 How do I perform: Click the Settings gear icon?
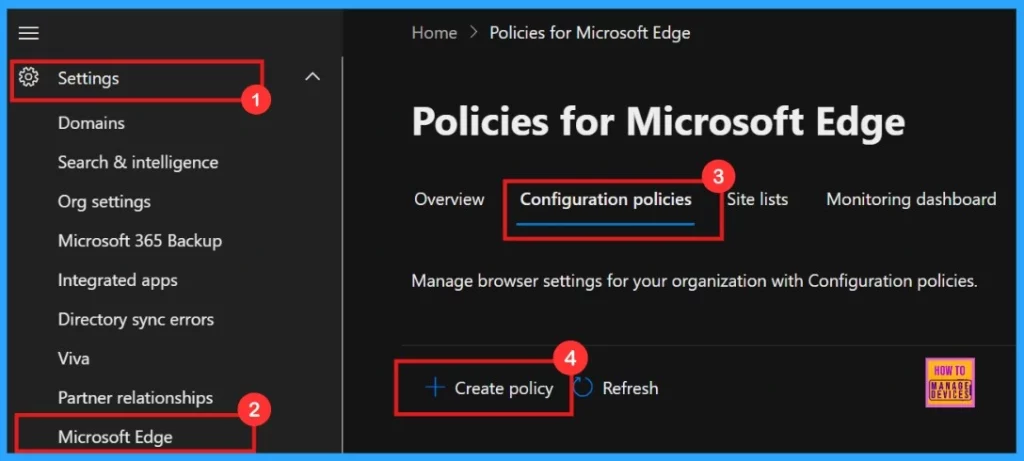pyautogui.click(x=29, y=77)
